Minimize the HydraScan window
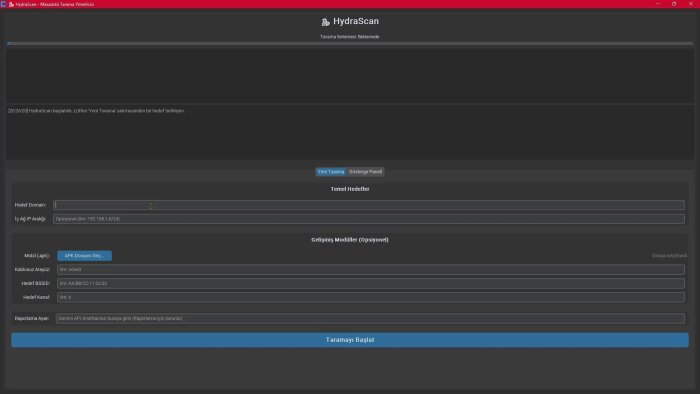 tap(658, 4)
